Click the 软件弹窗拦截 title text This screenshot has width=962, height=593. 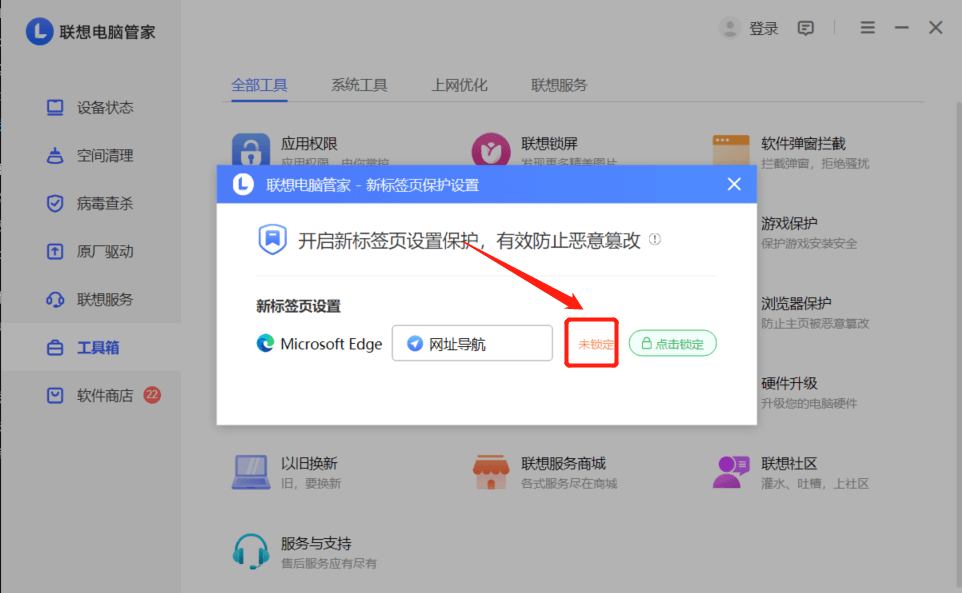coord(803,143)
